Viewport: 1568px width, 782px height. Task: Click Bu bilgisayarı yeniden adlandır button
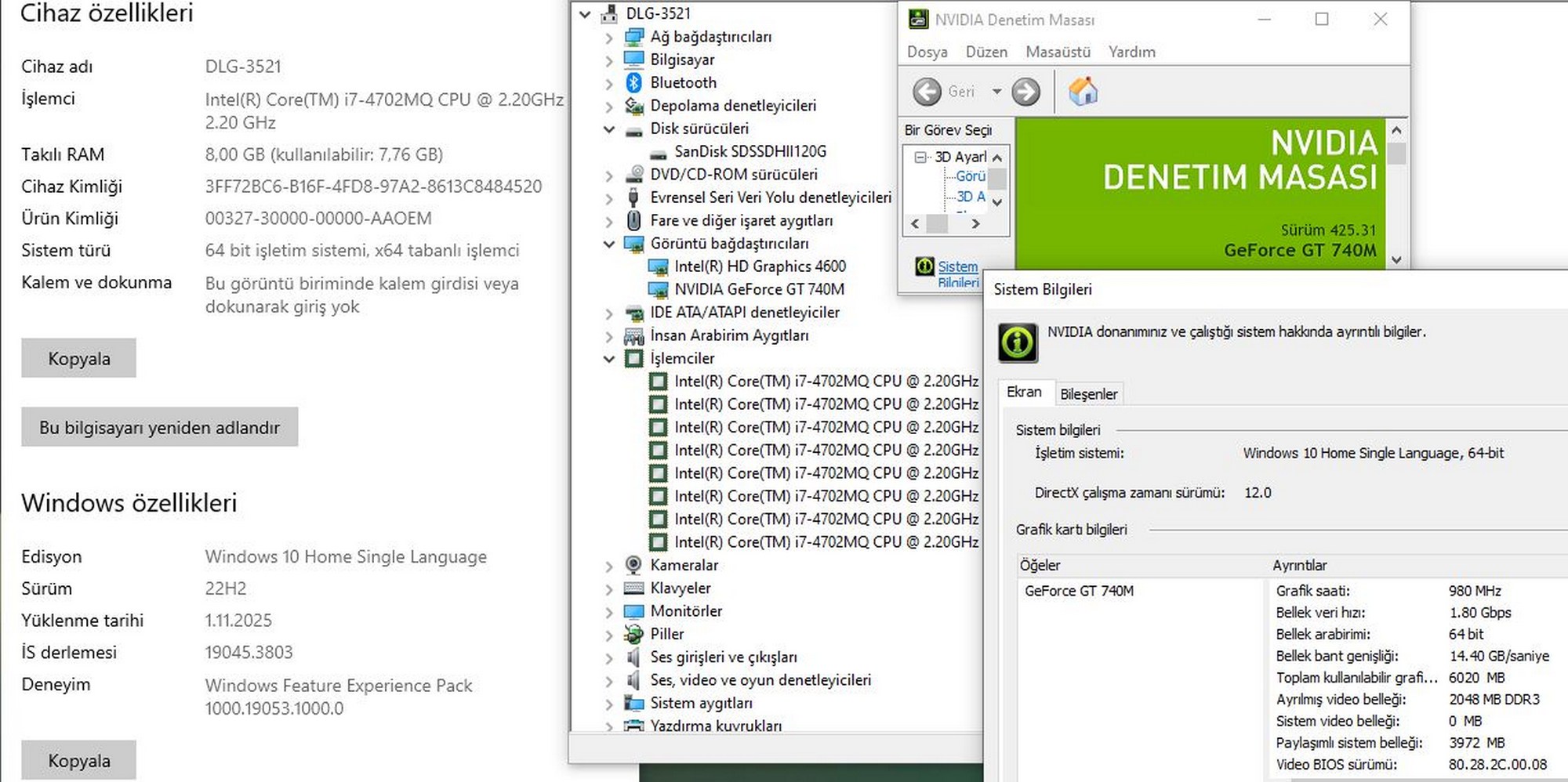pyautogui.click(x=159, y=427)
